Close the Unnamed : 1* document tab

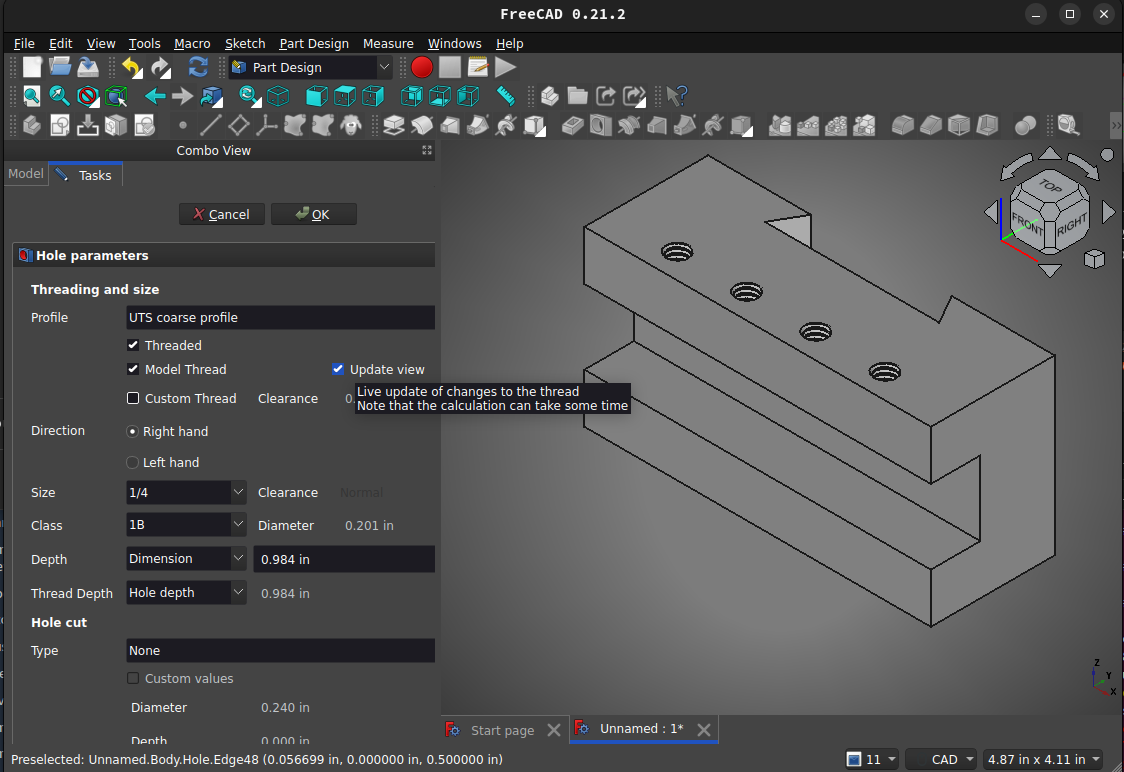tap(704, 730)
